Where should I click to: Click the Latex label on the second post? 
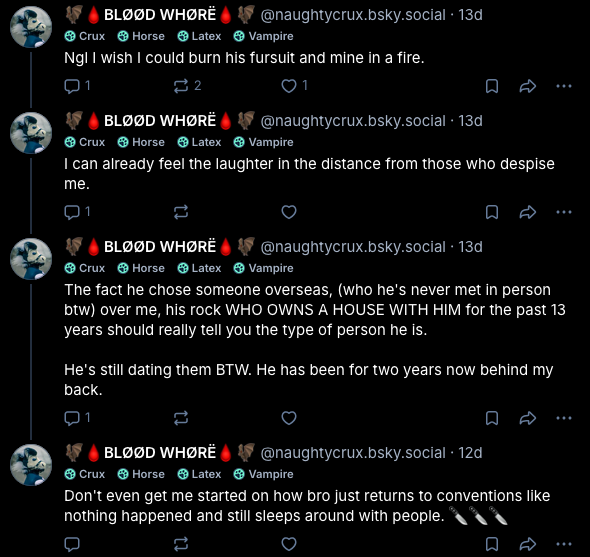199,142
